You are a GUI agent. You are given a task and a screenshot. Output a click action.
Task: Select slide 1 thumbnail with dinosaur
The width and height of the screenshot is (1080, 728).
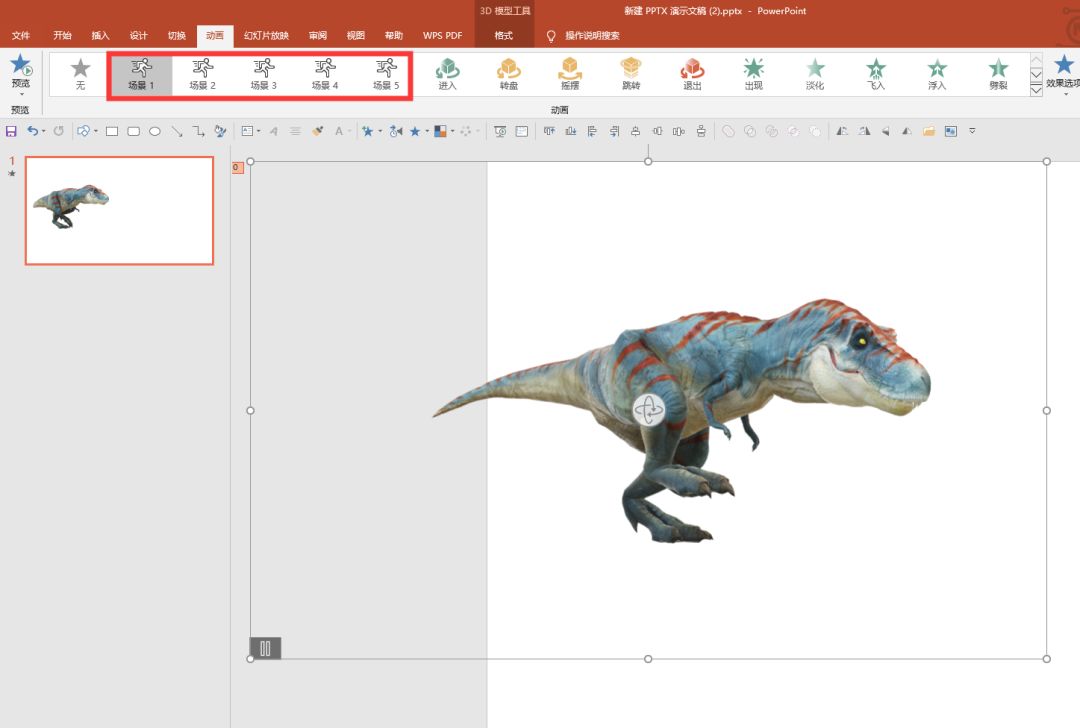[119, 210]
